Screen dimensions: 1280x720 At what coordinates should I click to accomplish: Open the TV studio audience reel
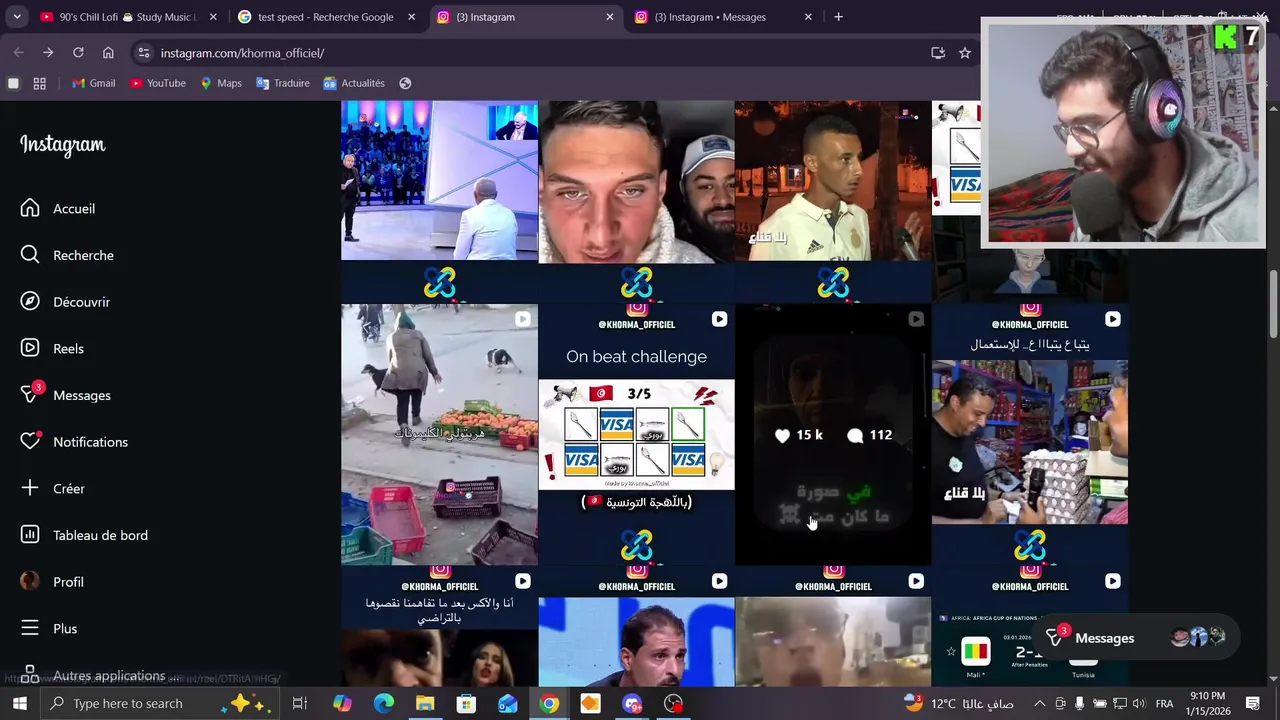click(439, 200)
